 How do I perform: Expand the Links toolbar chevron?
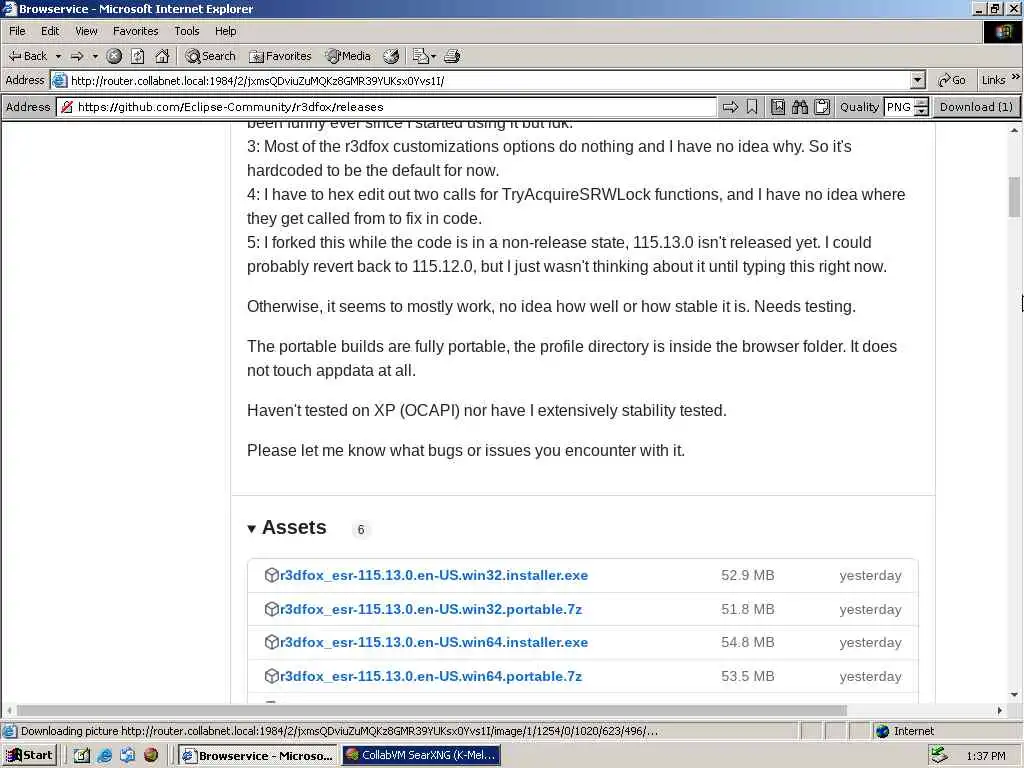pos(1016,78)
